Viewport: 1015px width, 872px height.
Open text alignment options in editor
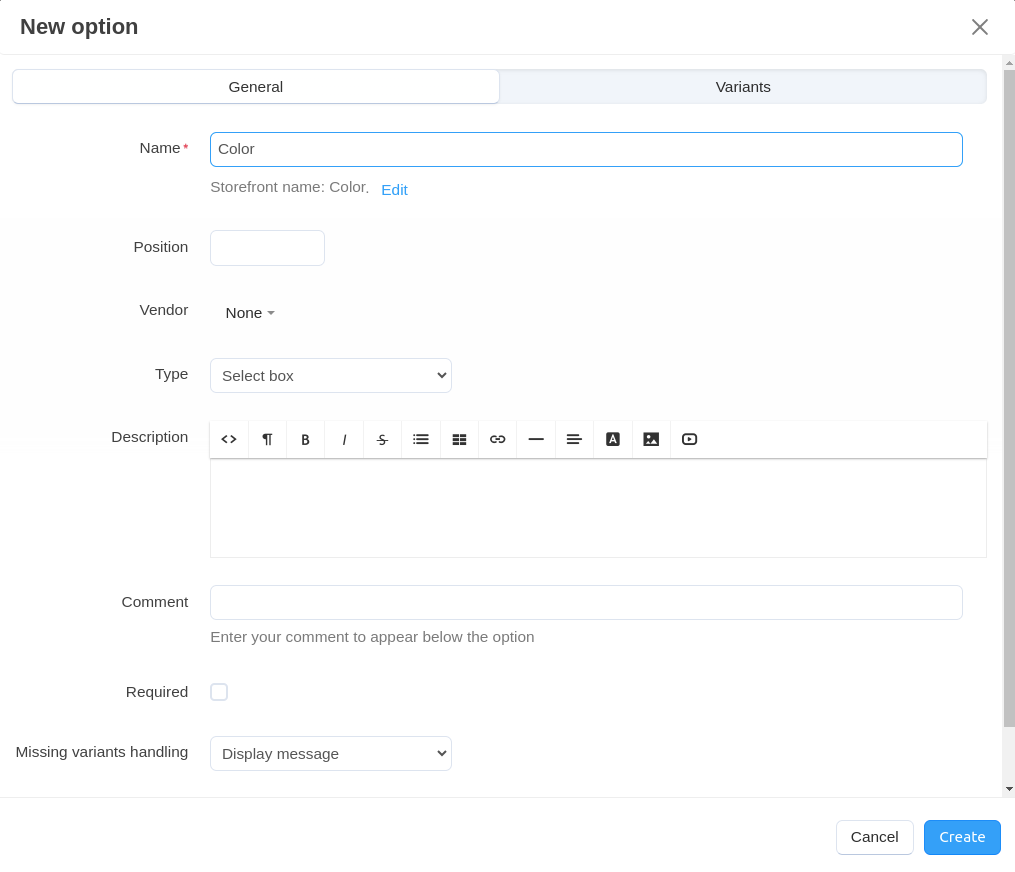[574, 440]
